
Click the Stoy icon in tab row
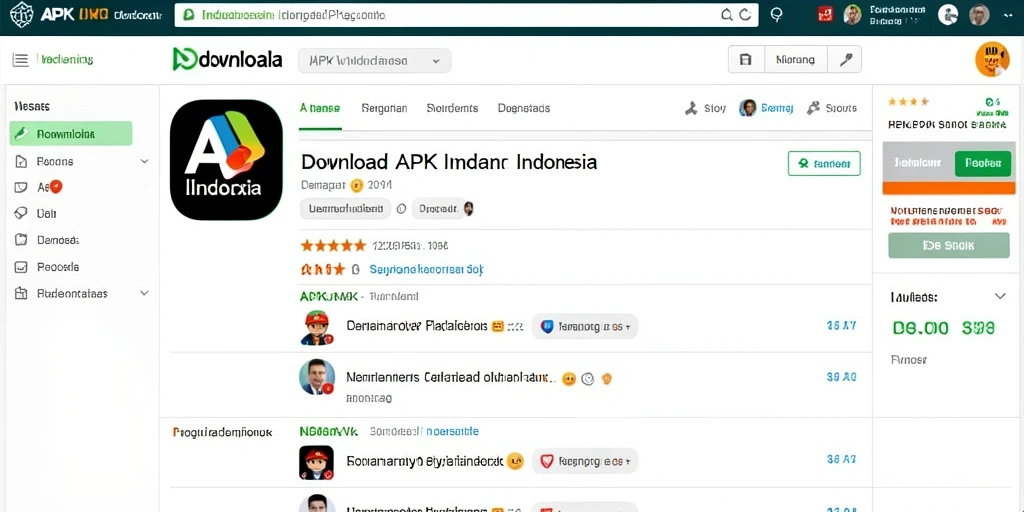[x=690, y=108]
